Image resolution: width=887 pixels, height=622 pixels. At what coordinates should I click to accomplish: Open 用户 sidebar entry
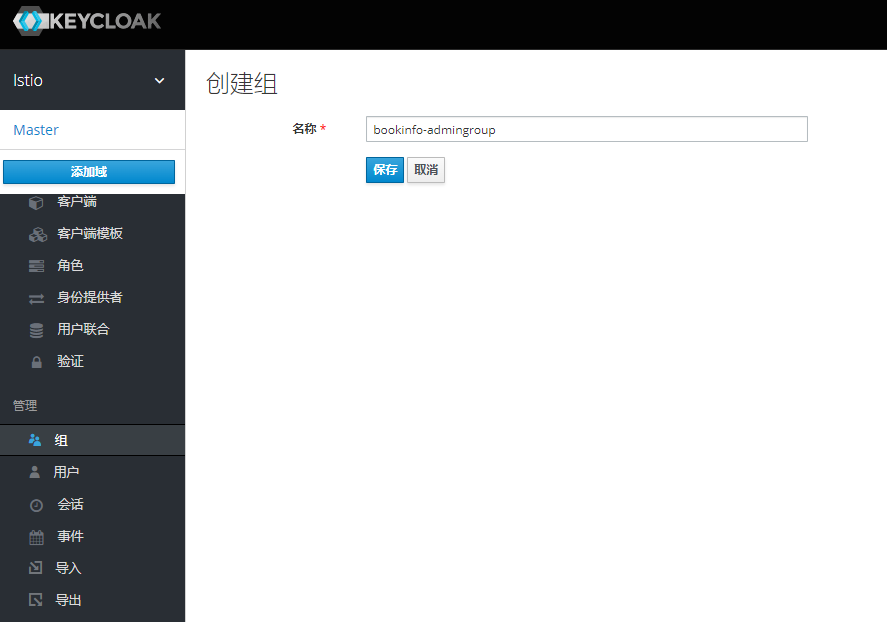coord(66,472)
